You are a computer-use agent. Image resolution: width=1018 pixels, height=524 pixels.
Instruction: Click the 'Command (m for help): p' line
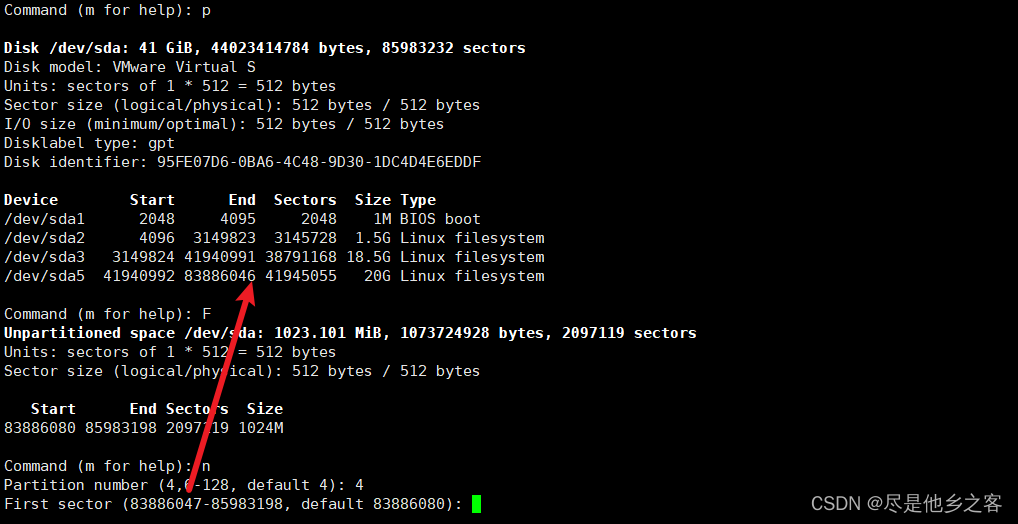(108, 10)
